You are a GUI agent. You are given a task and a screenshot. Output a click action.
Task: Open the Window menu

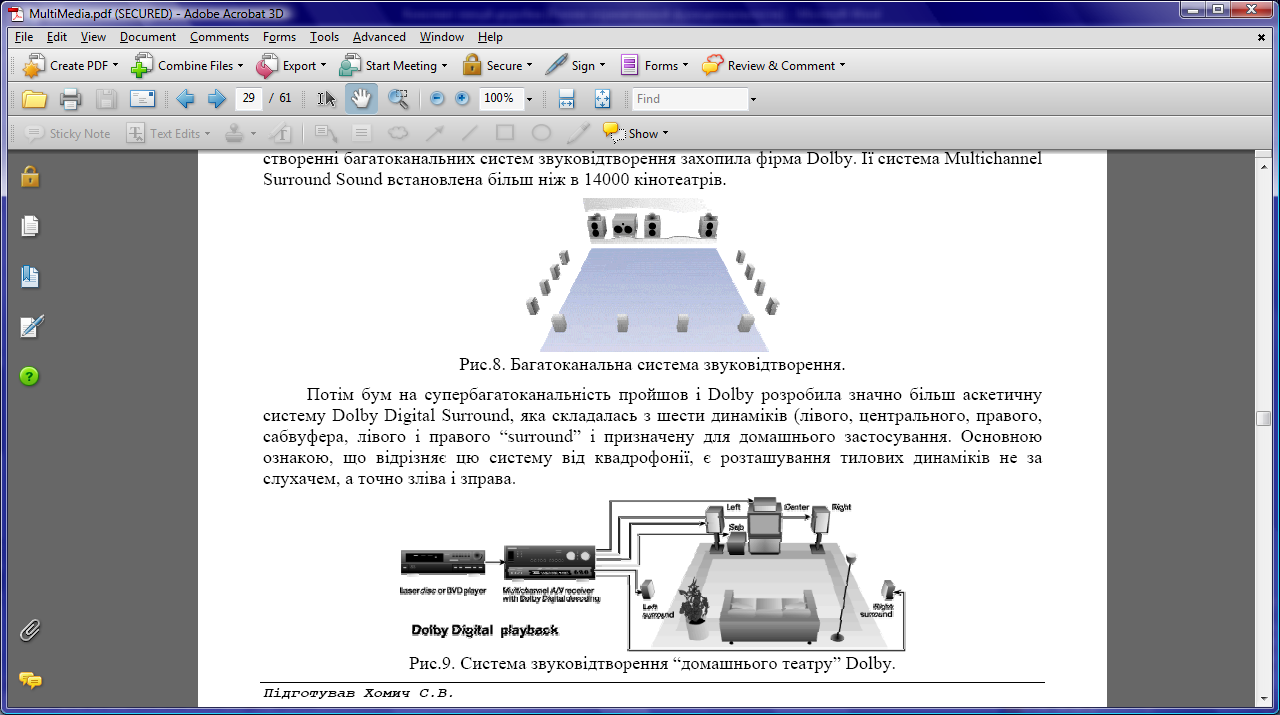pos(441,37)
